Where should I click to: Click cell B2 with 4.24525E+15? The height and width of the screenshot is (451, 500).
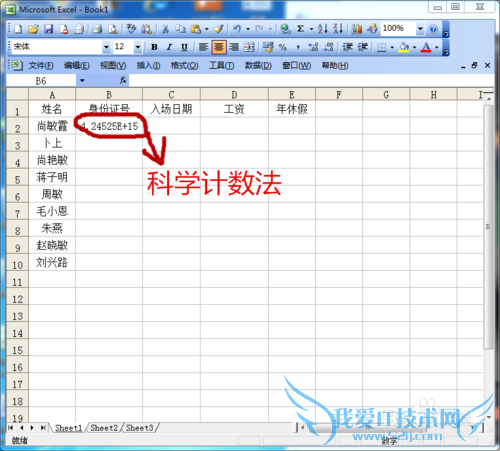tap(109, 126)
